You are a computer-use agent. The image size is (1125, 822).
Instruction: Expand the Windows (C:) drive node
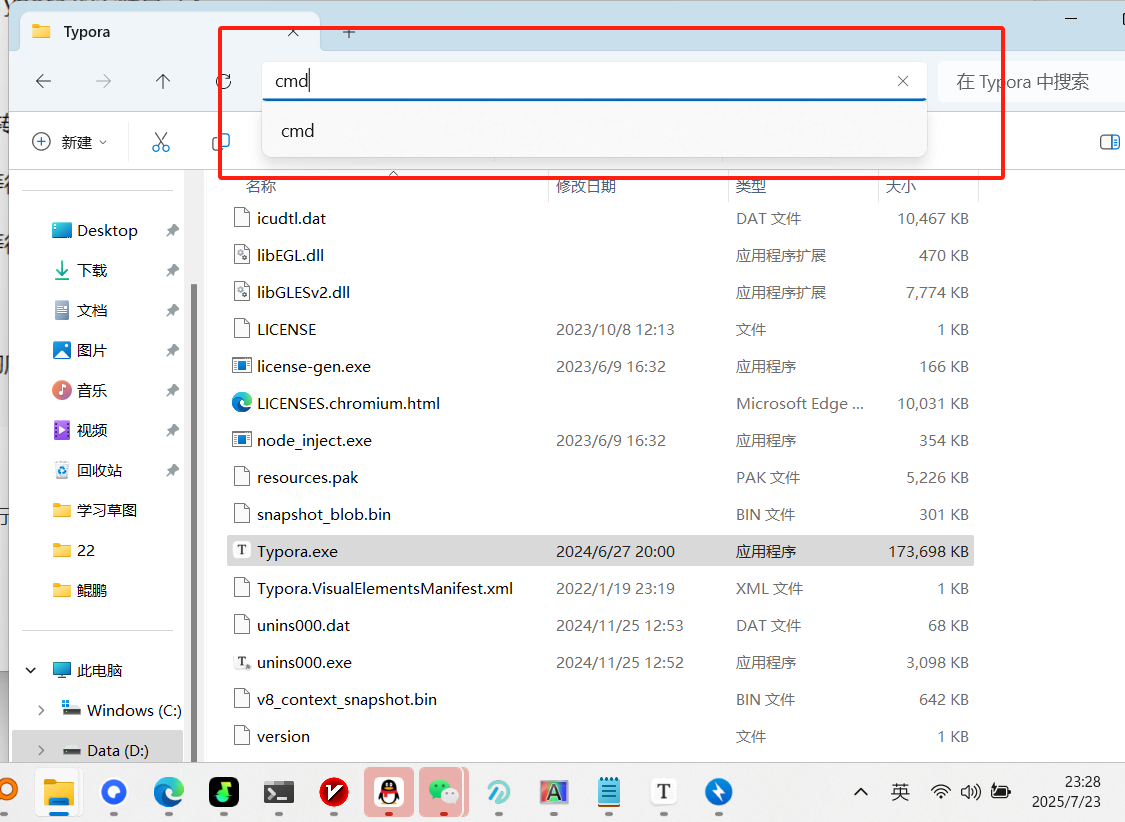pos(41,710)
